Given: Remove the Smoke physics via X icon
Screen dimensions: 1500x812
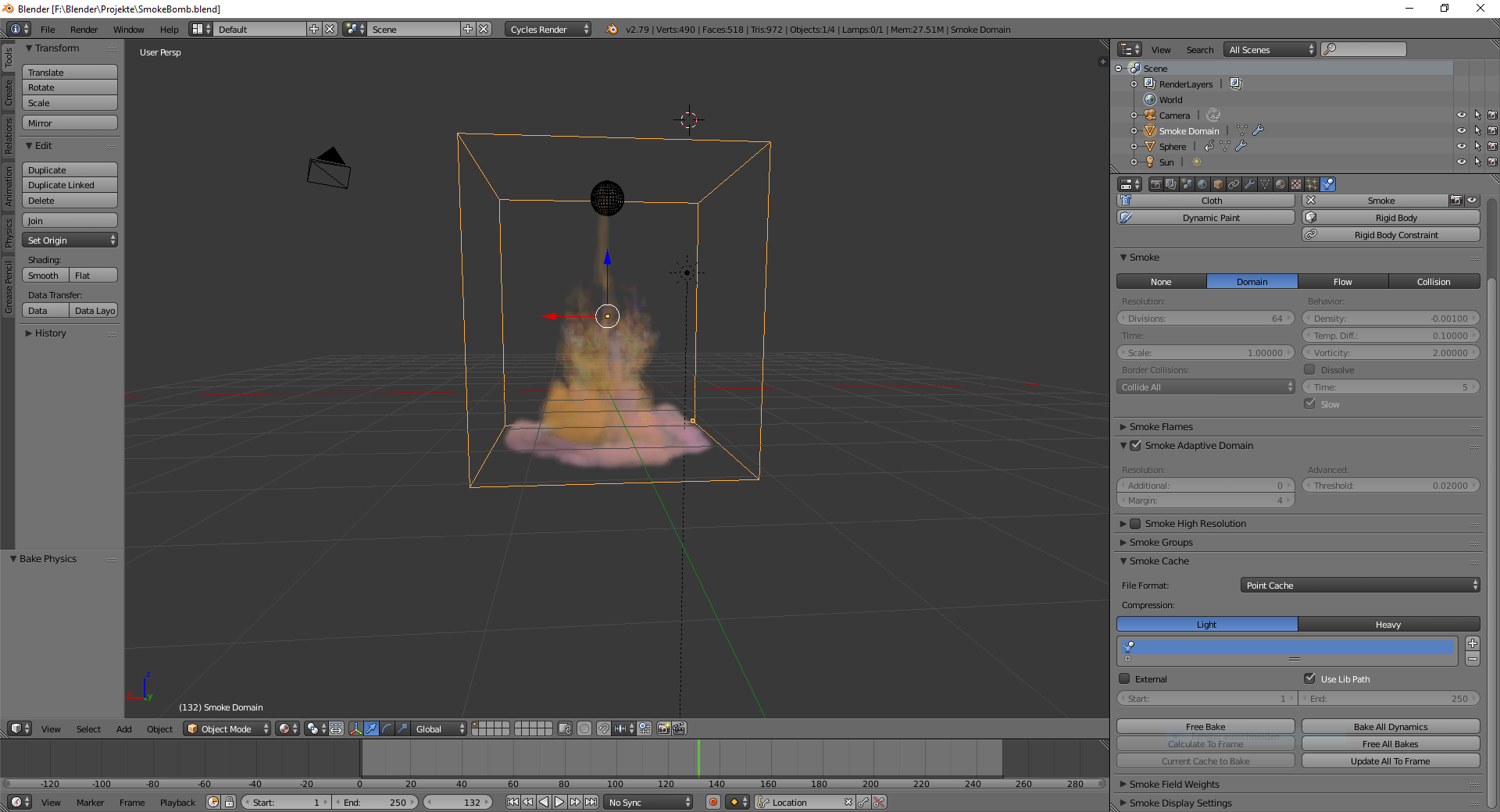Looking at the screenshot, I should point(1311,201).
